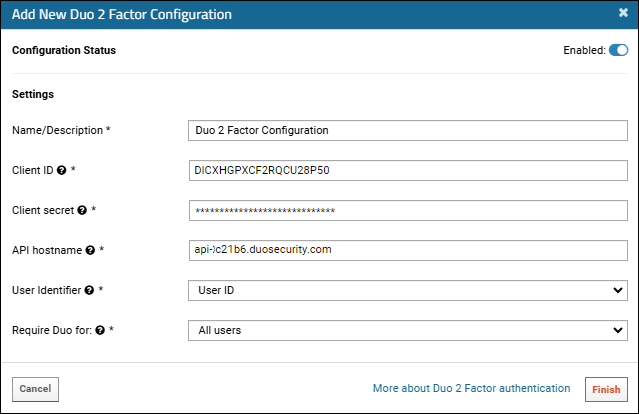Click the API hostname input field
The width and height of the screenshot is (639, 414).
[408, 250]
